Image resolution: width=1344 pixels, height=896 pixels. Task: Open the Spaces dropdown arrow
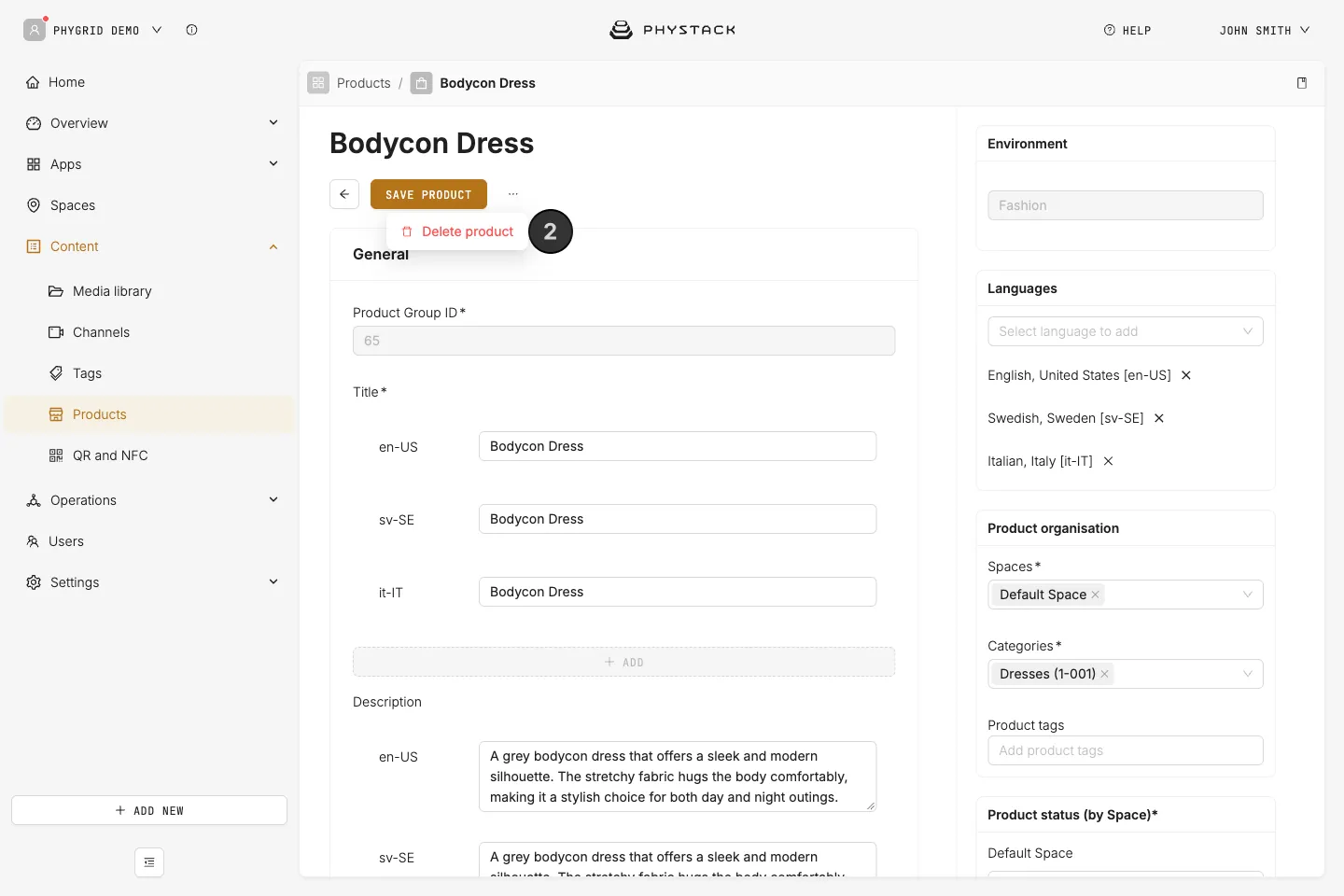[1248, 595]
